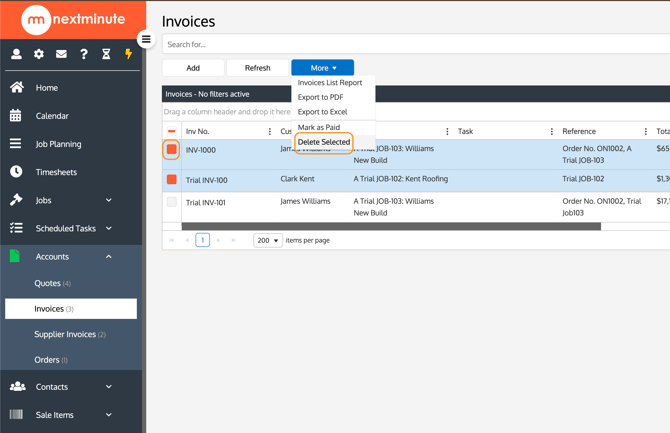Viewport: 670px width, 433px height.
Task: Click the hourglass timer icon
Action: tap(106, 54)
